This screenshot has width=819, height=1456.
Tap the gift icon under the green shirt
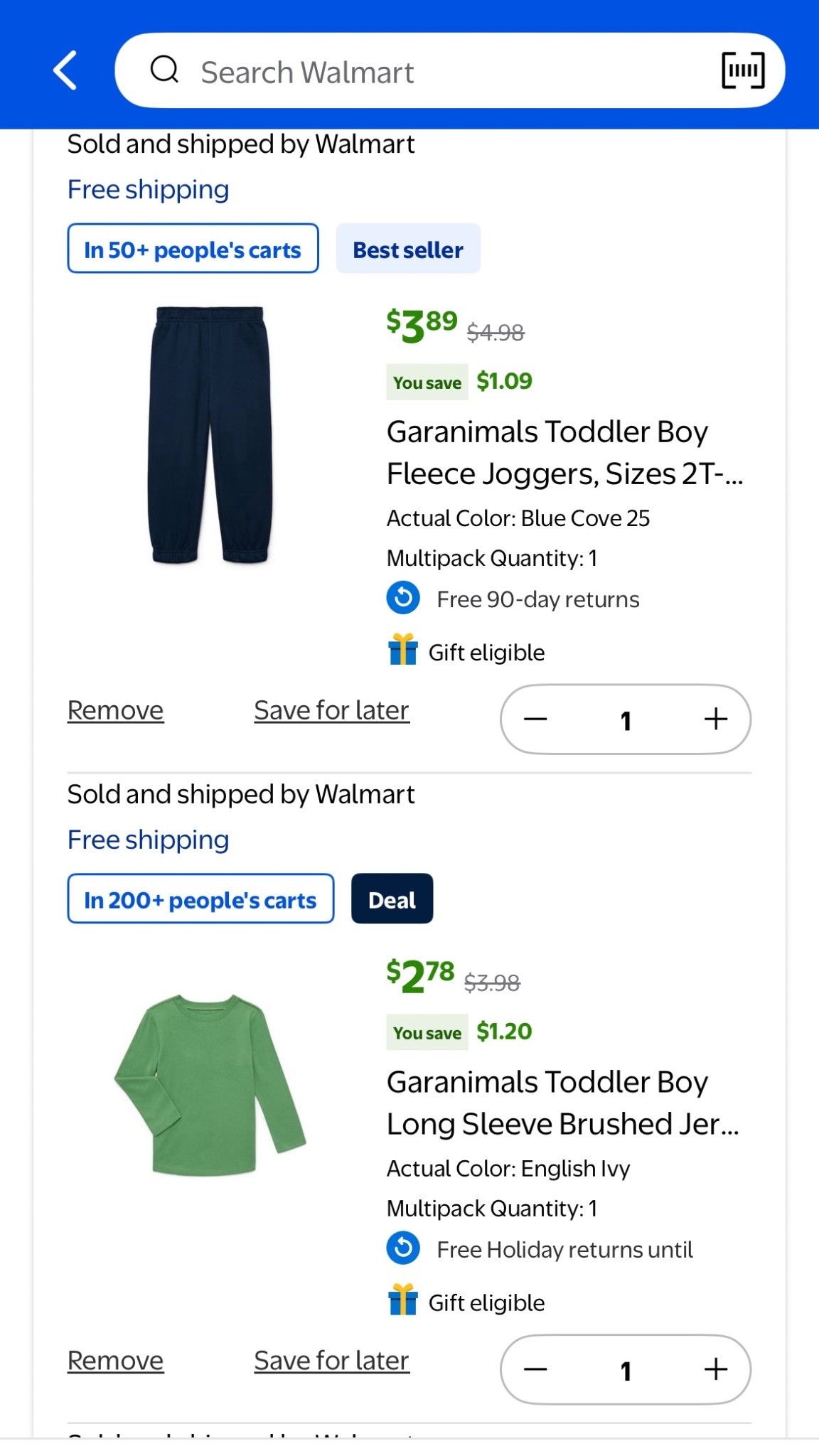pyautogui.click(x=403, y=1300)
